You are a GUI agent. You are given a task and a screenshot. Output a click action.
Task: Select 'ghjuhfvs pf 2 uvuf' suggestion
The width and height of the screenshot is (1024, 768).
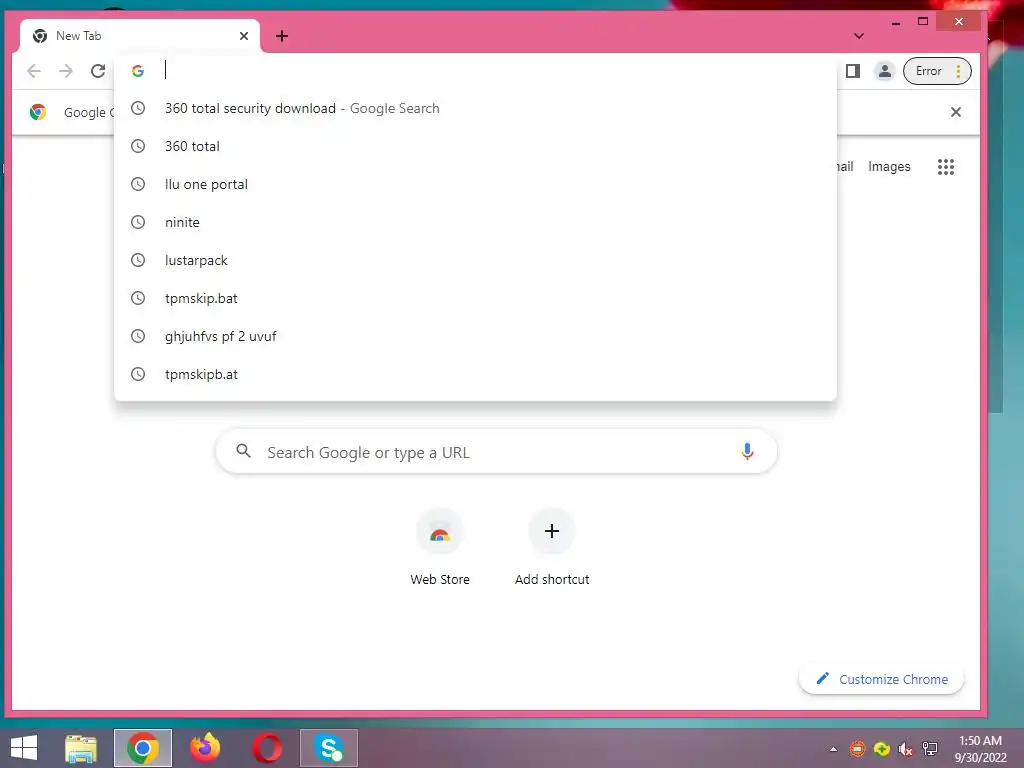[x=475, y=336]
